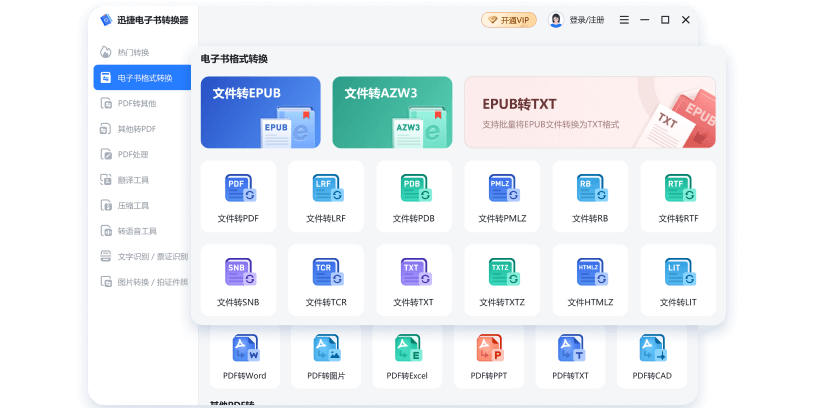Click the PDF转Excel icon

pos(407,349)
